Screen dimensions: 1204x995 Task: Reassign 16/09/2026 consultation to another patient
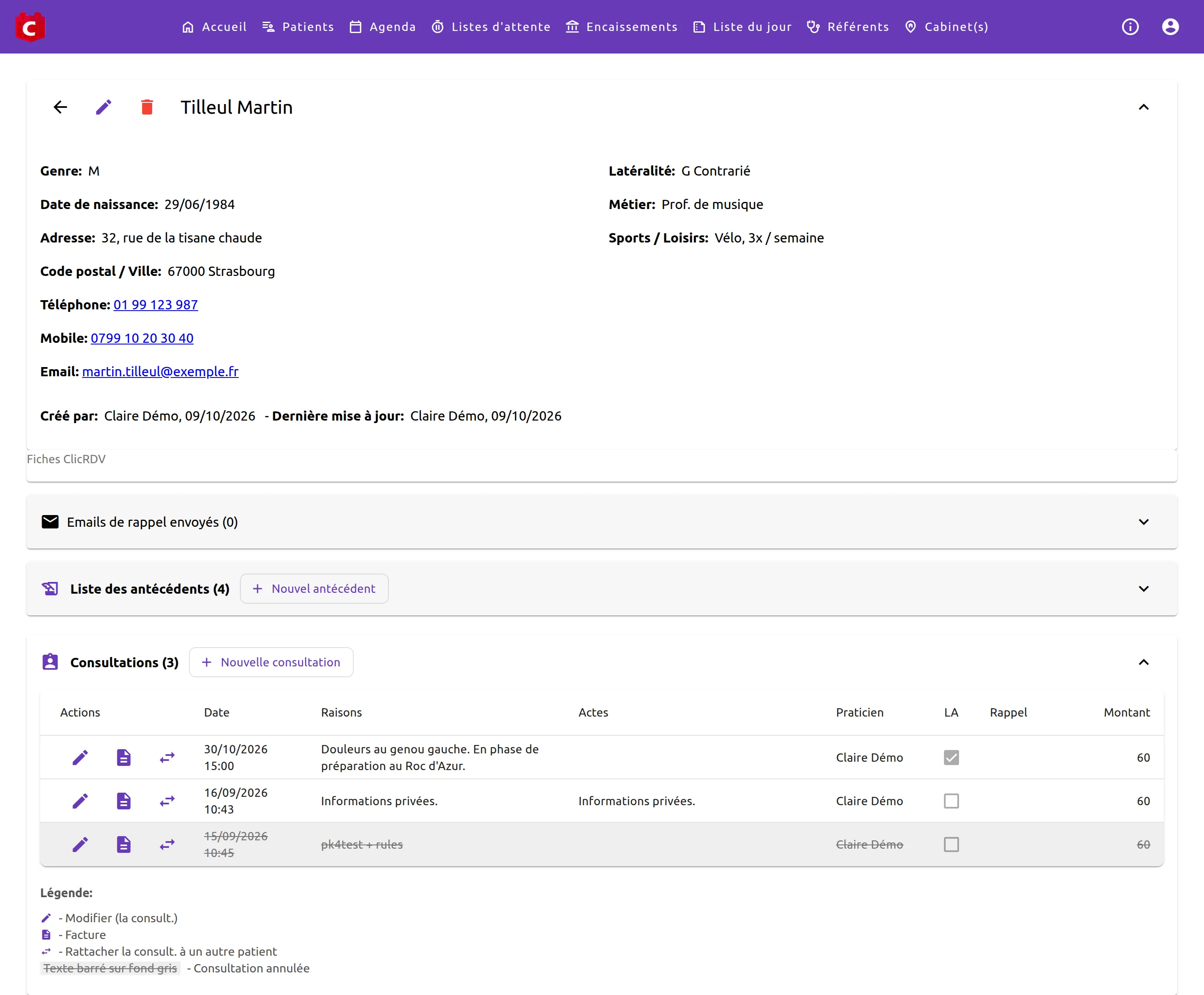click(x=167, y=801)
